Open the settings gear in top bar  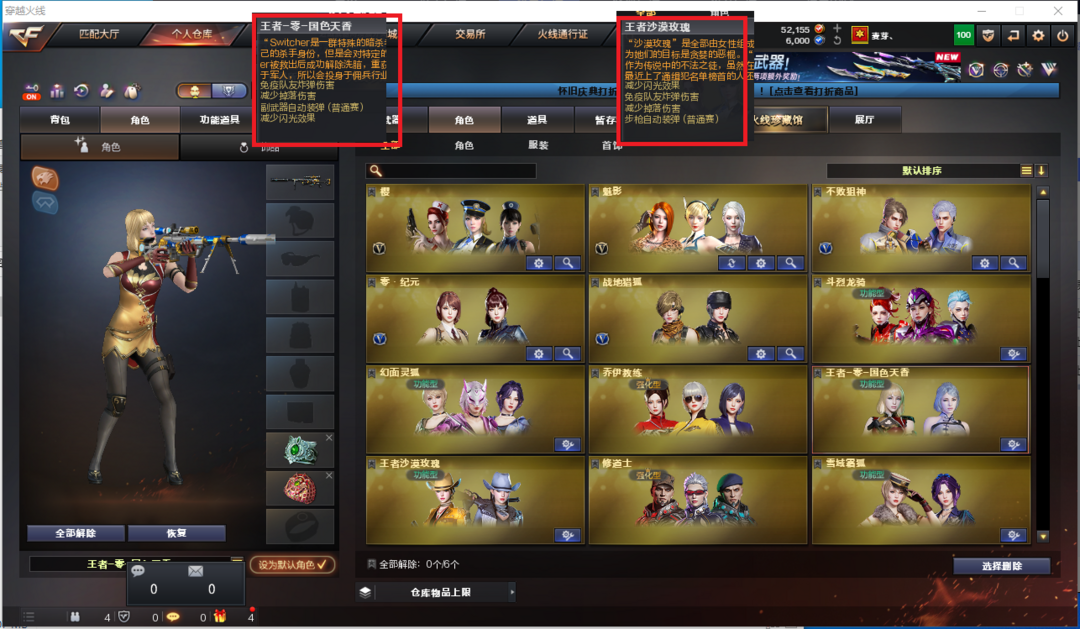coord(1037,35)
